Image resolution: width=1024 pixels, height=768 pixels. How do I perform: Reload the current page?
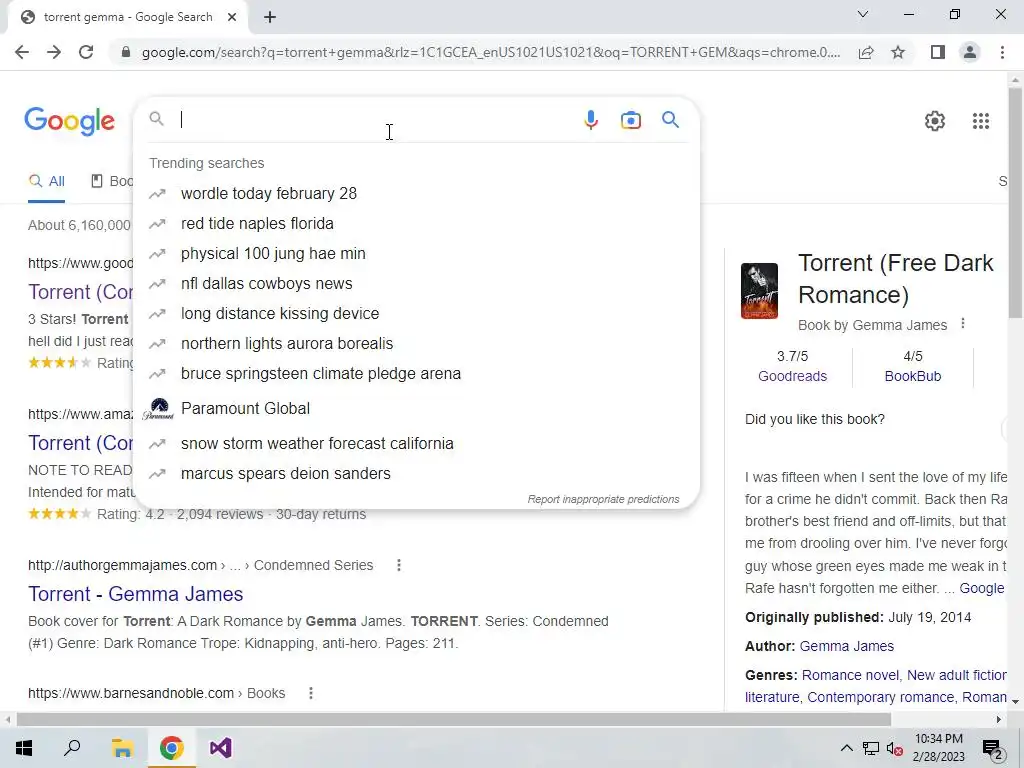[x=86, y=52]
